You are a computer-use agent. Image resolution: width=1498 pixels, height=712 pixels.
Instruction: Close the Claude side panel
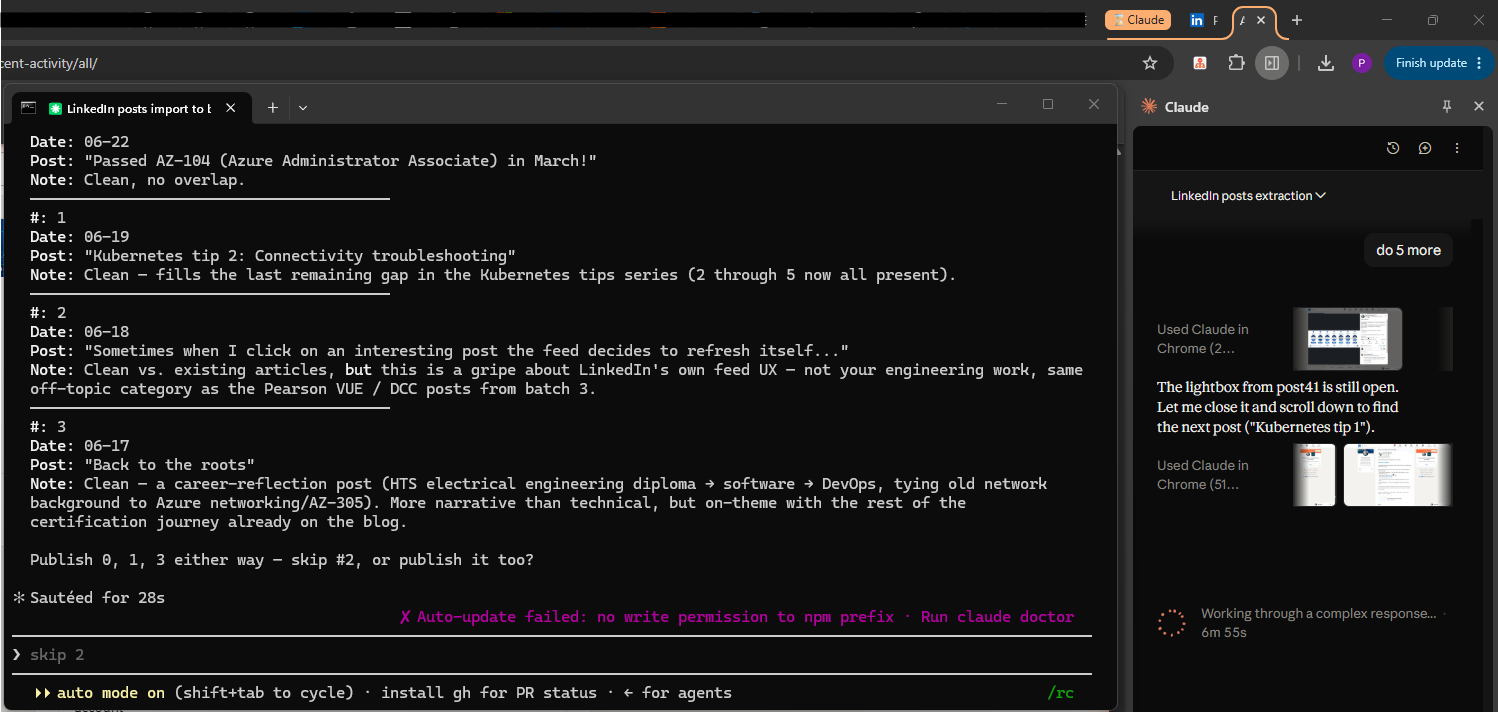[1479, 106]
